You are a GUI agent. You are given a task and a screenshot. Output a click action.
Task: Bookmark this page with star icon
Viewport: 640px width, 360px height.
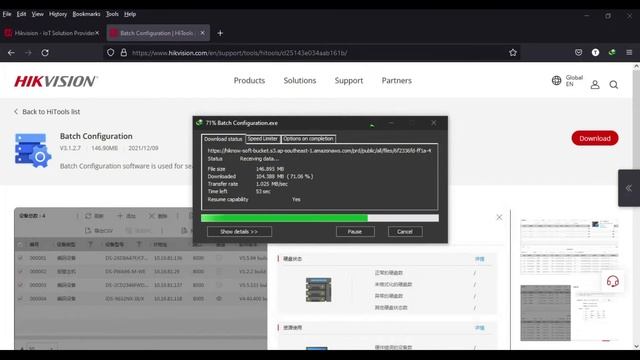(x=513, y=53)
